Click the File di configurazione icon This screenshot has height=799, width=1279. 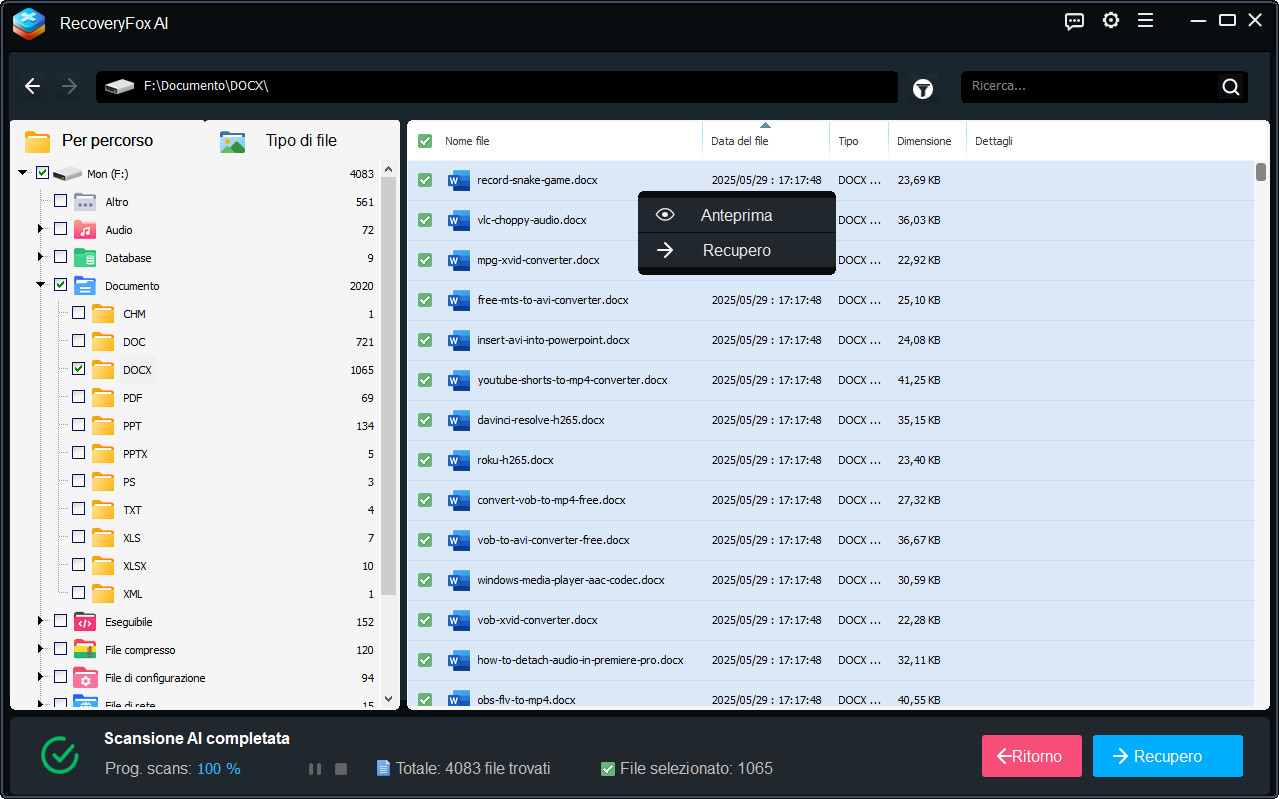point(85,678)
